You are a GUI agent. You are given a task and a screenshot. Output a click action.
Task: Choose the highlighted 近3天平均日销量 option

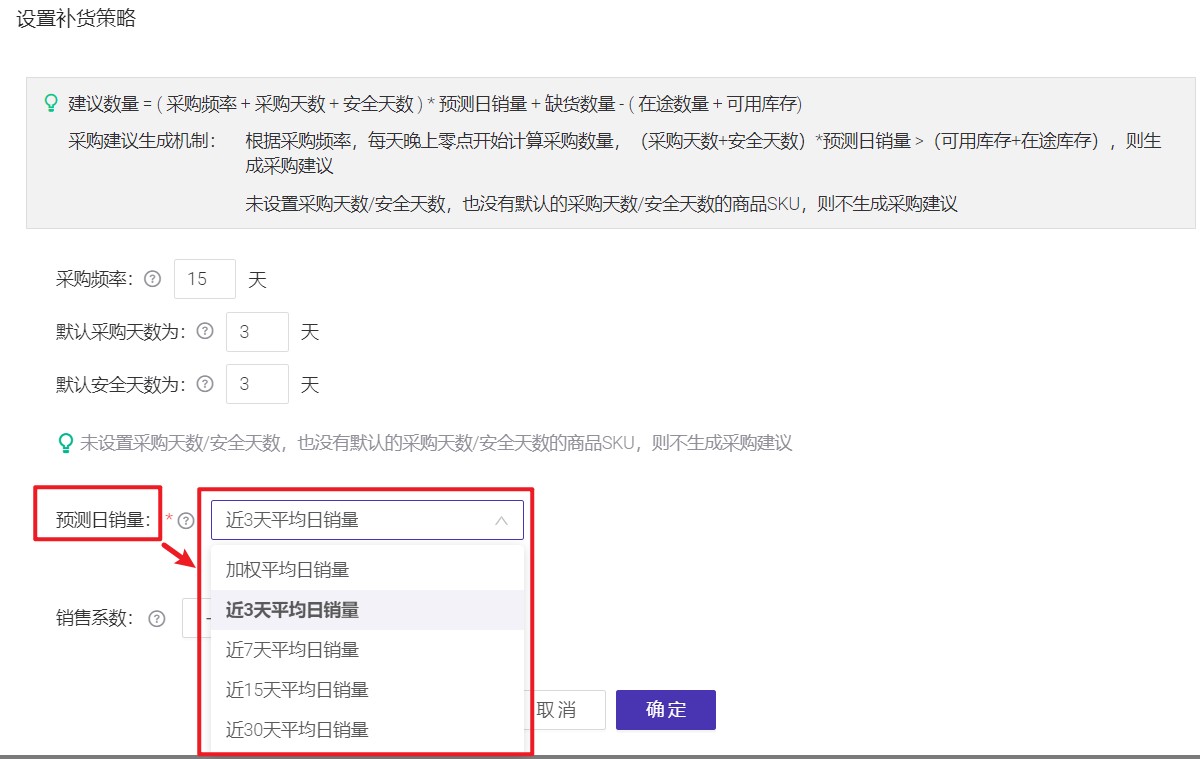(292, 609)
